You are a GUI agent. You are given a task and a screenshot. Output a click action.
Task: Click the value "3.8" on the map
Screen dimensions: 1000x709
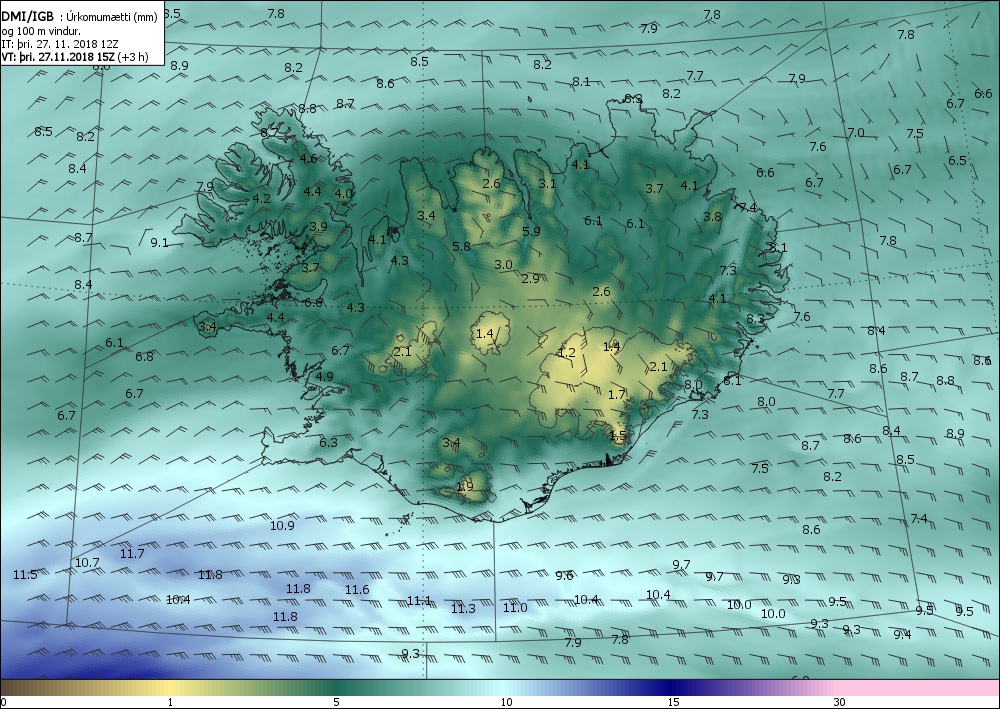[x=712, y=216]
